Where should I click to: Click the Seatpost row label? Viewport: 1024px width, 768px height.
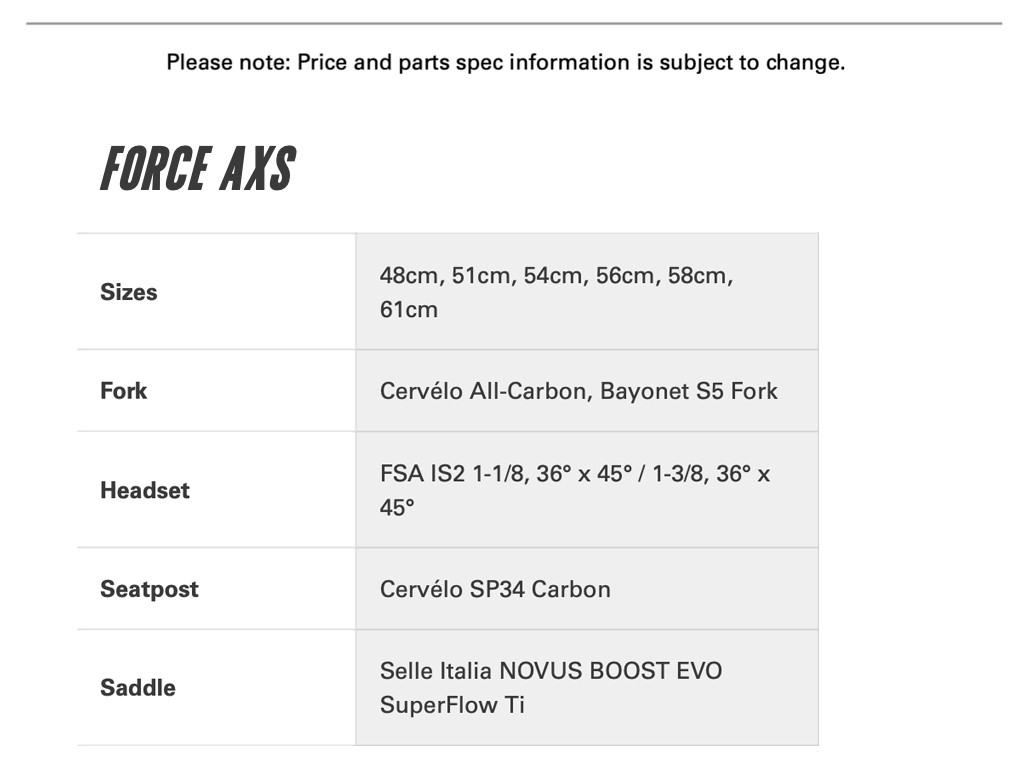coord(149,589)
